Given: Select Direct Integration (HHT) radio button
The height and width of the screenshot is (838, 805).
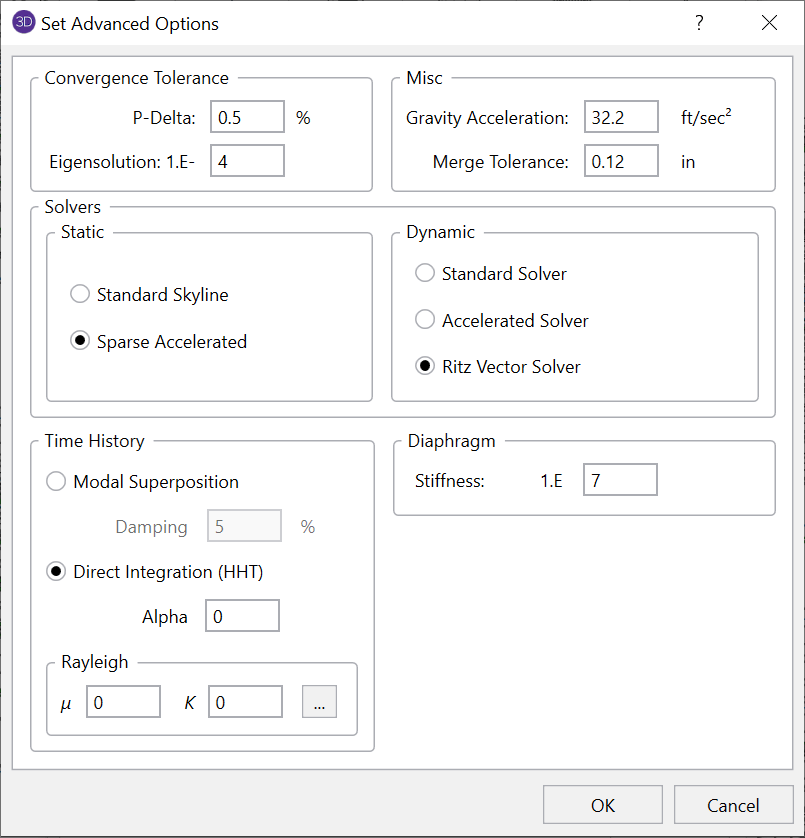Looking at the screenshot, I should point(57,572).
